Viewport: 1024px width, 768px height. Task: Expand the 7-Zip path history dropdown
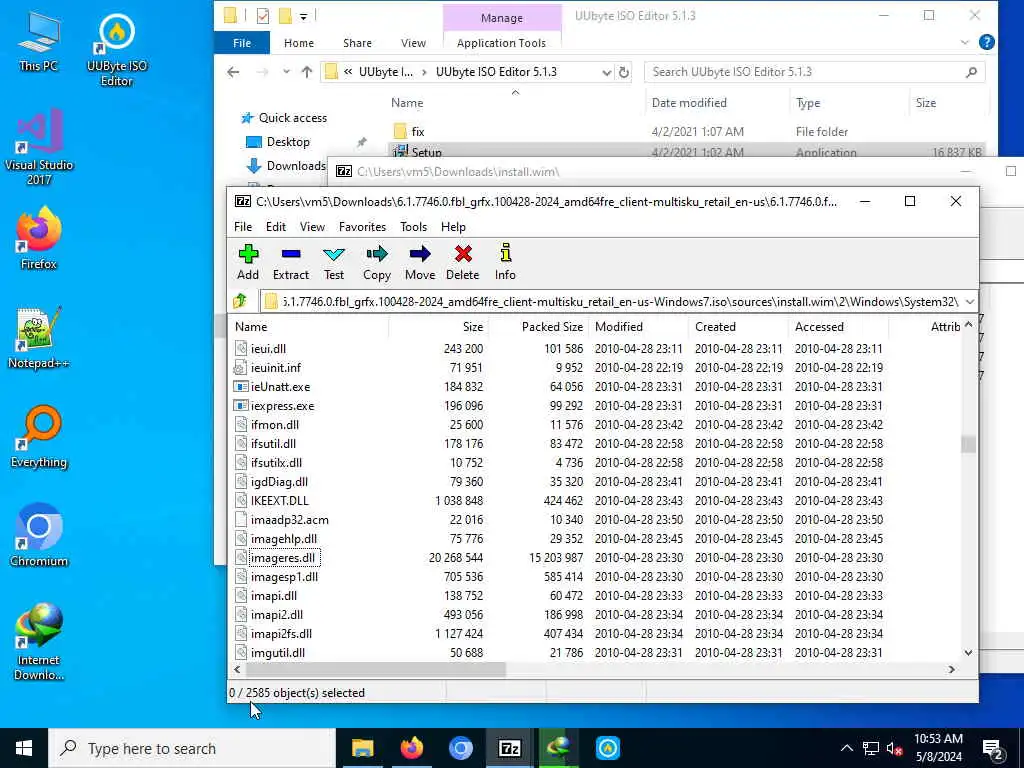[970, 301]
